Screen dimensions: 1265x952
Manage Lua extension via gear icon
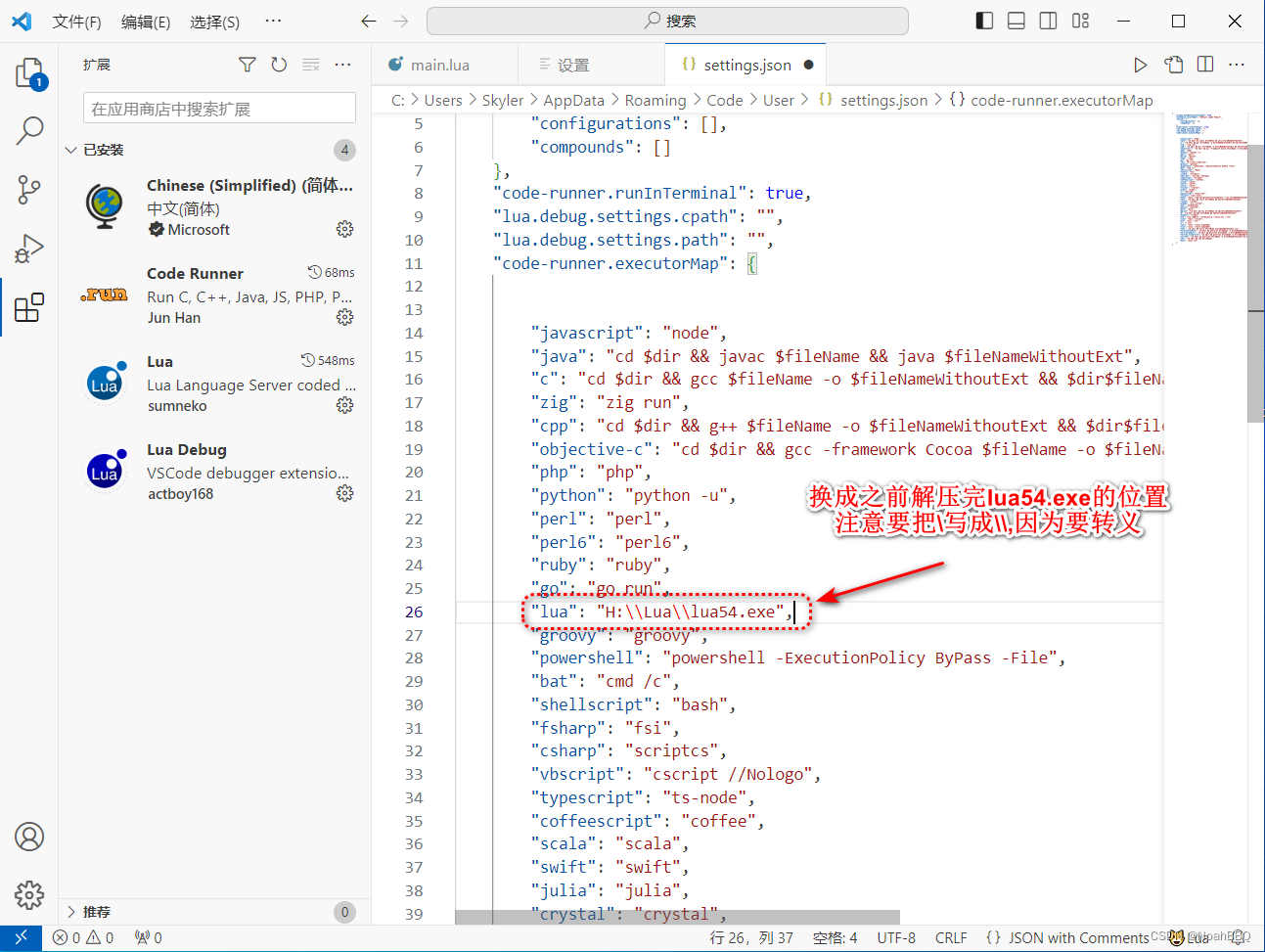click(x=344, y=405)
